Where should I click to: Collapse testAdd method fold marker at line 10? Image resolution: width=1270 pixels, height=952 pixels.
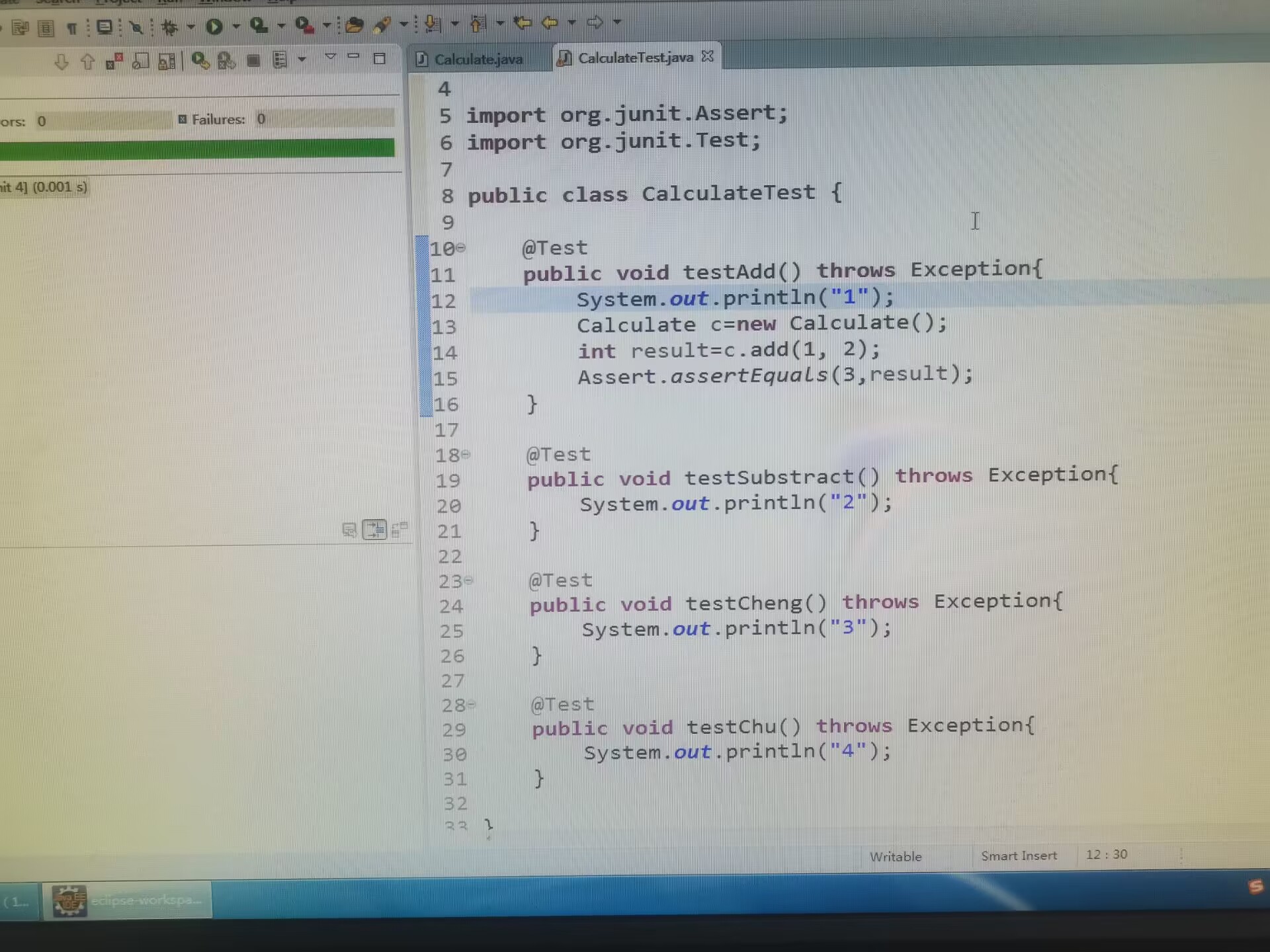click(461, 248)
